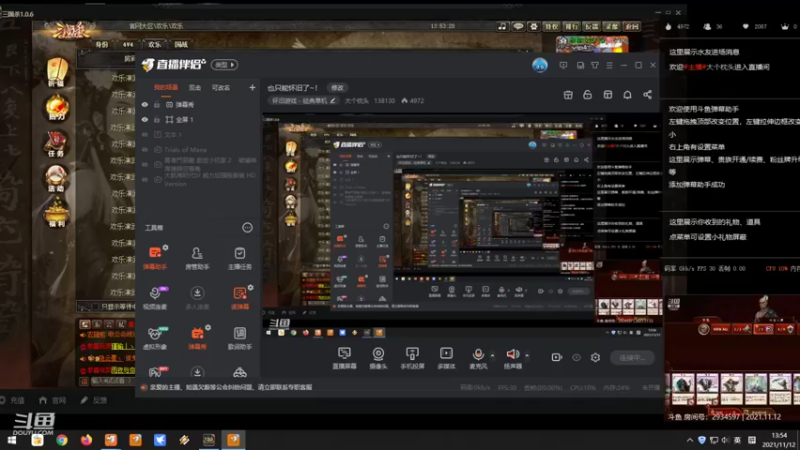800x450 pixels.
Task: Open Chrome from the taskbar
Action: tap(62, 440)
